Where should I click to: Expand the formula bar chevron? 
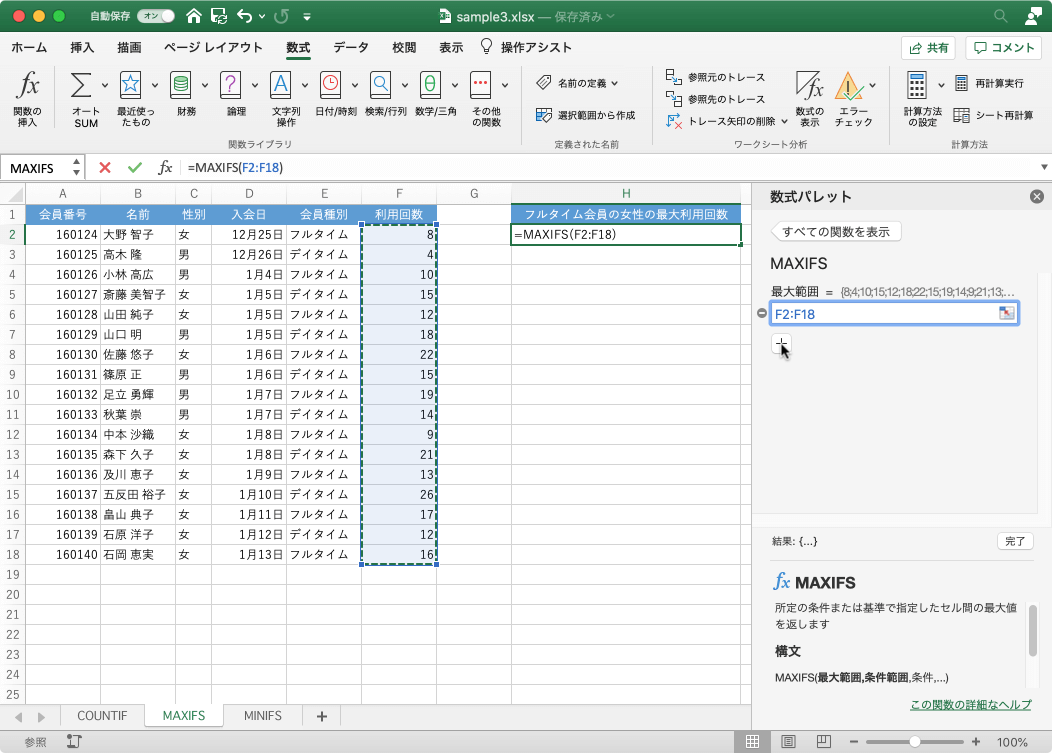click(1044, 167)
